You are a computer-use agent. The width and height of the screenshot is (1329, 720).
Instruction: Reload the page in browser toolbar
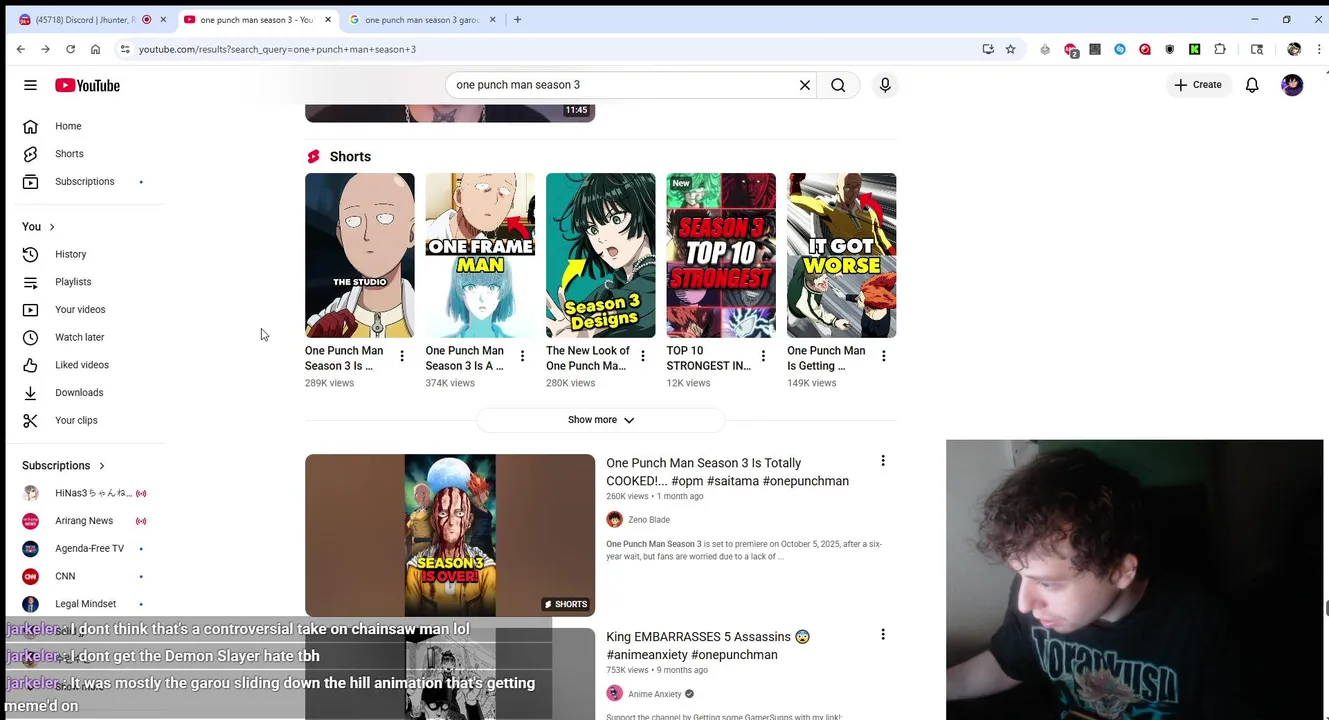click(x=70, y=49)
